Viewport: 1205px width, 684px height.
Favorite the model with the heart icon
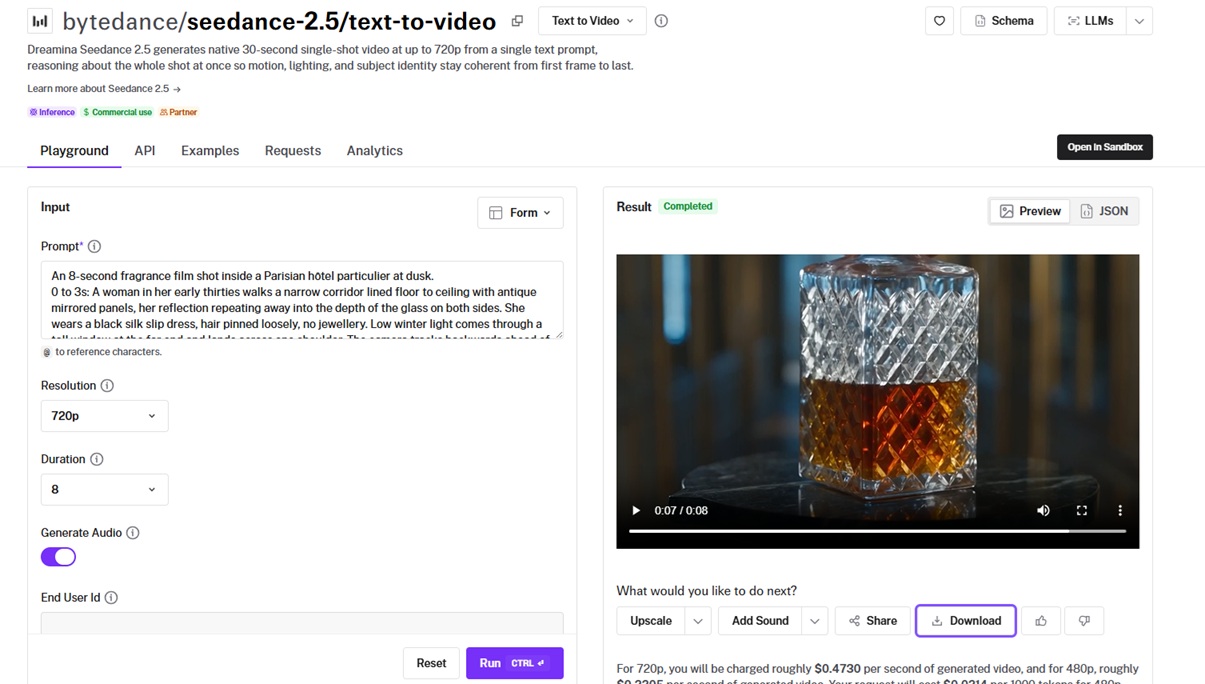tap(939, 21)
